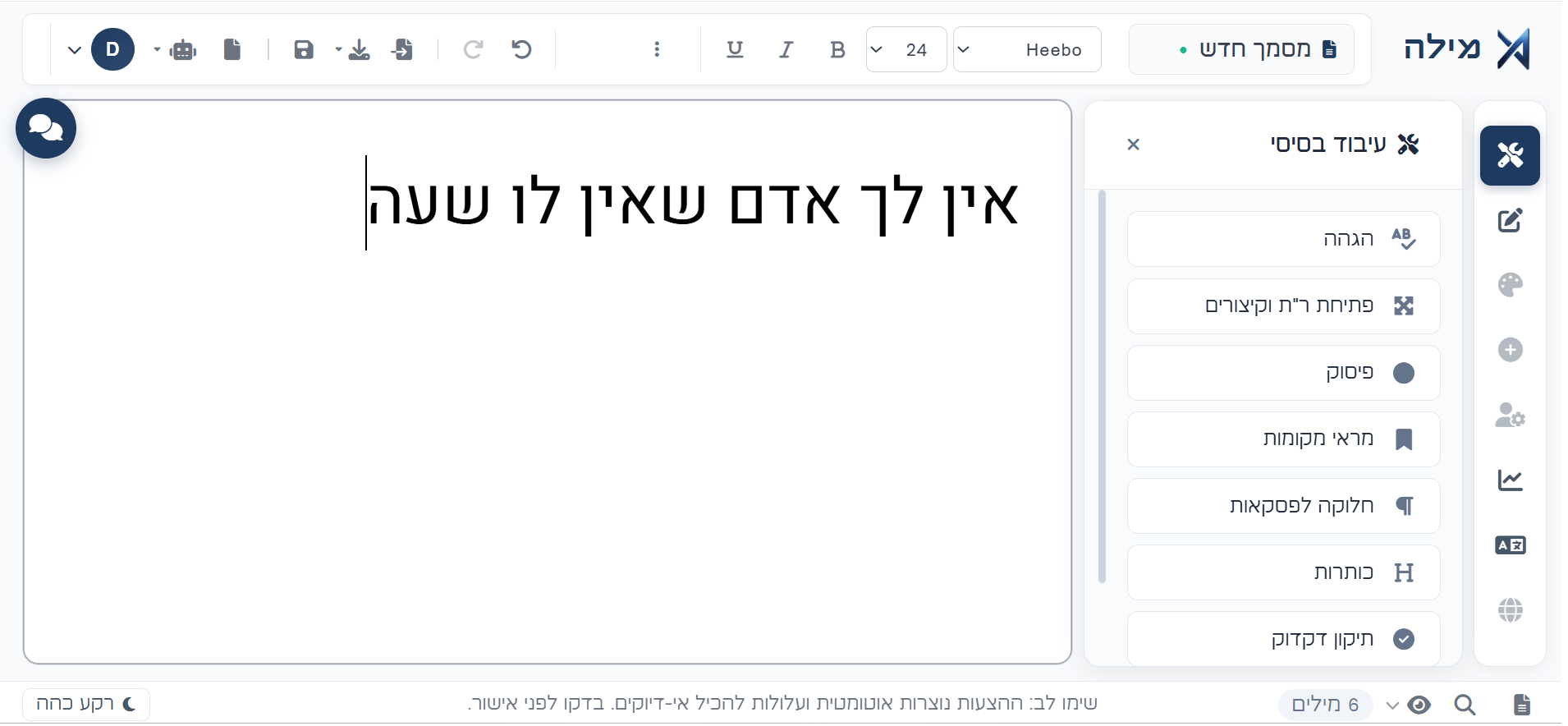This screenshot has width=1568, height=726.
Task: Expand the robot assistant dropdown arrow
Action: pos(157,49)
